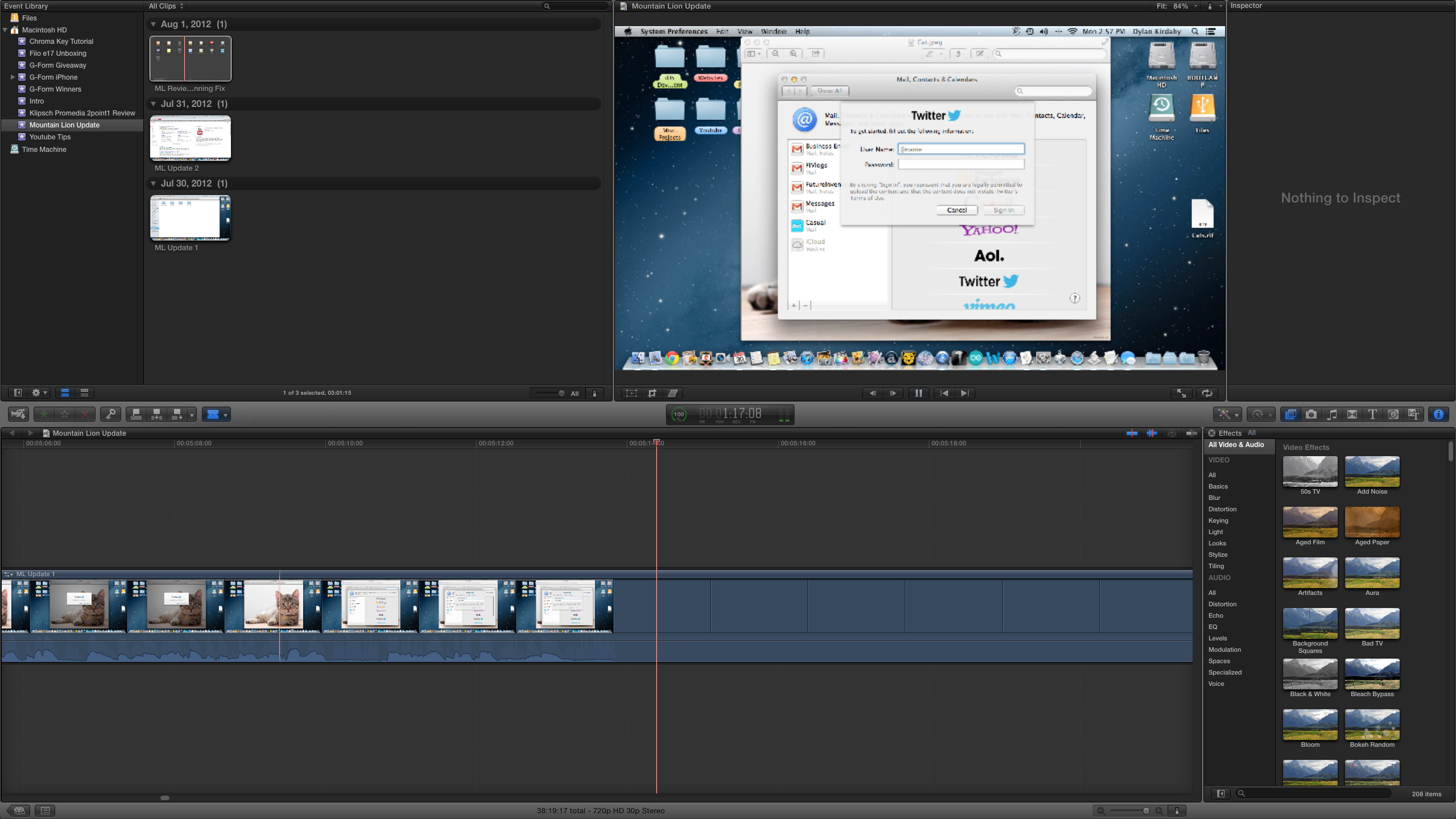Open the Photos browser camera icon

(x=1311, y=415)
